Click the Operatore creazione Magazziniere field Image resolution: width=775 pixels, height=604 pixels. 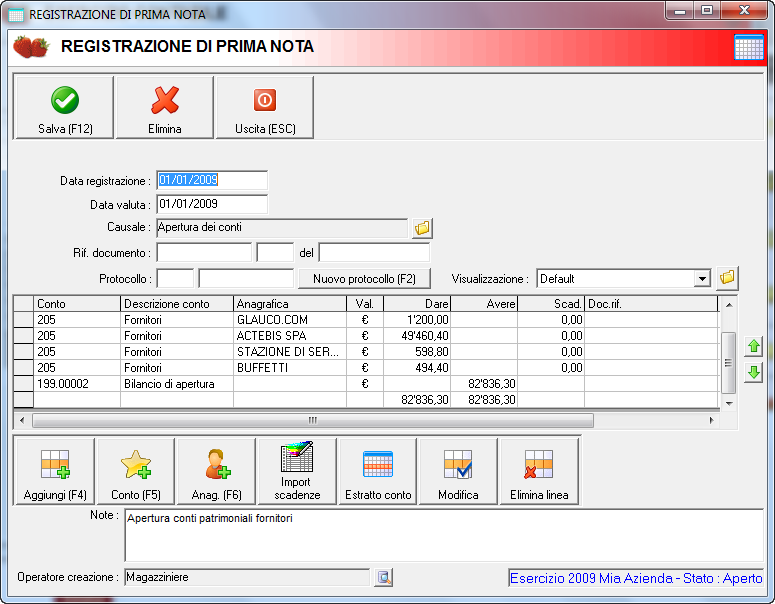(x=247, y=577)
